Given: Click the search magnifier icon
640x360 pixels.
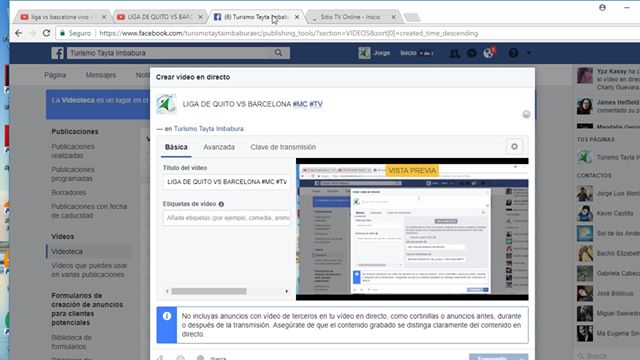Looking at the screenshot, I should [278, 53].
